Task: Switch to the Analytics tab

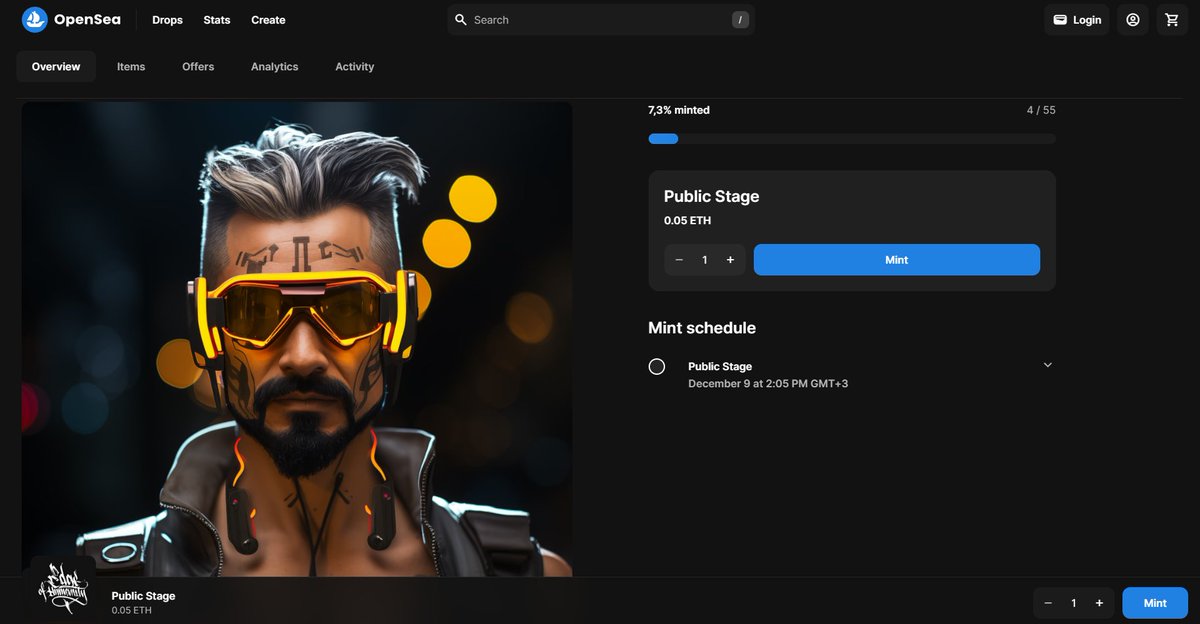Action: (274, 66)
